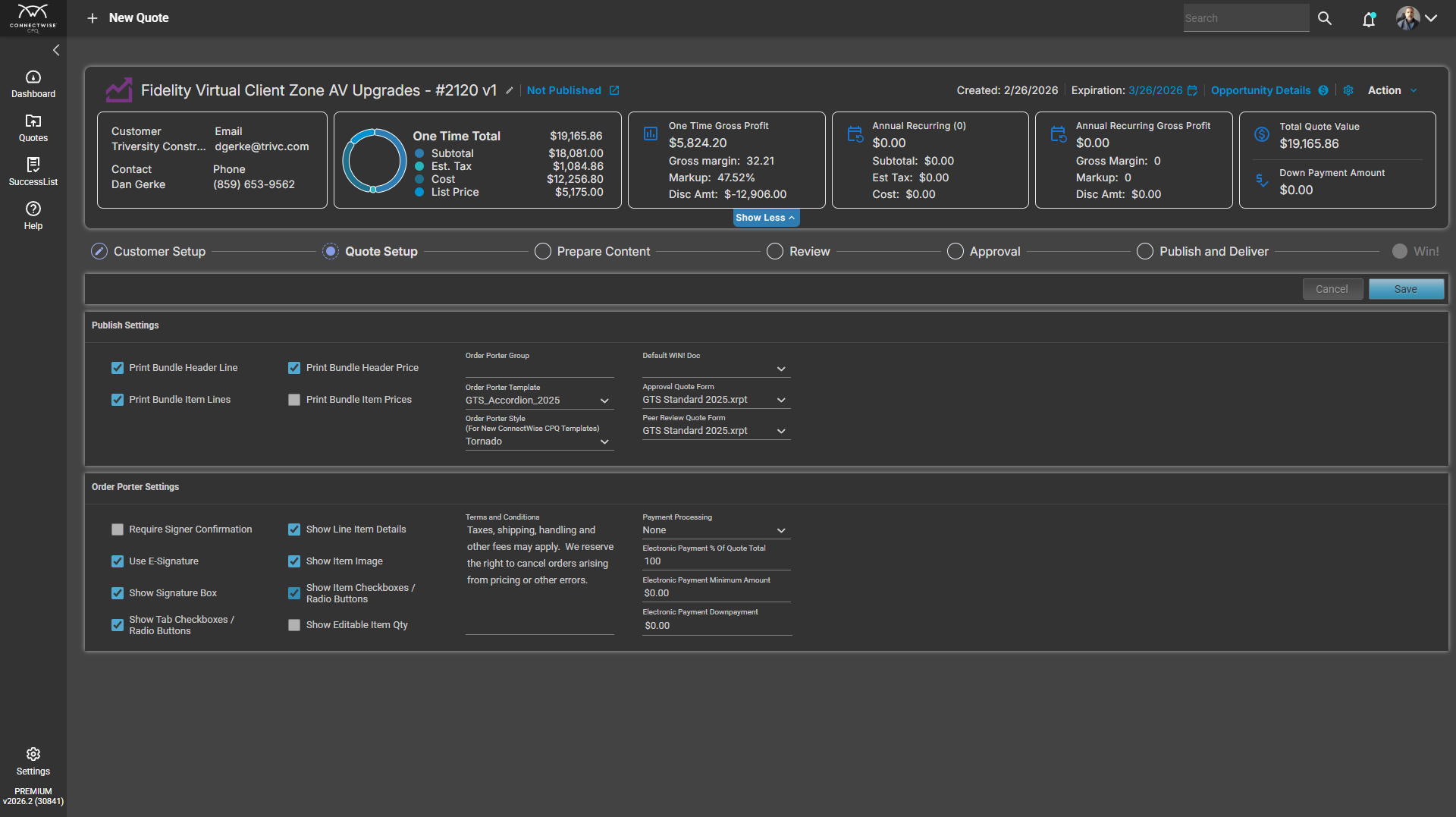Image resolution: width=1456 pixels, height=817 pixels.
Task: Edit the quote name with pencil icon
Action: click(510, 90)
